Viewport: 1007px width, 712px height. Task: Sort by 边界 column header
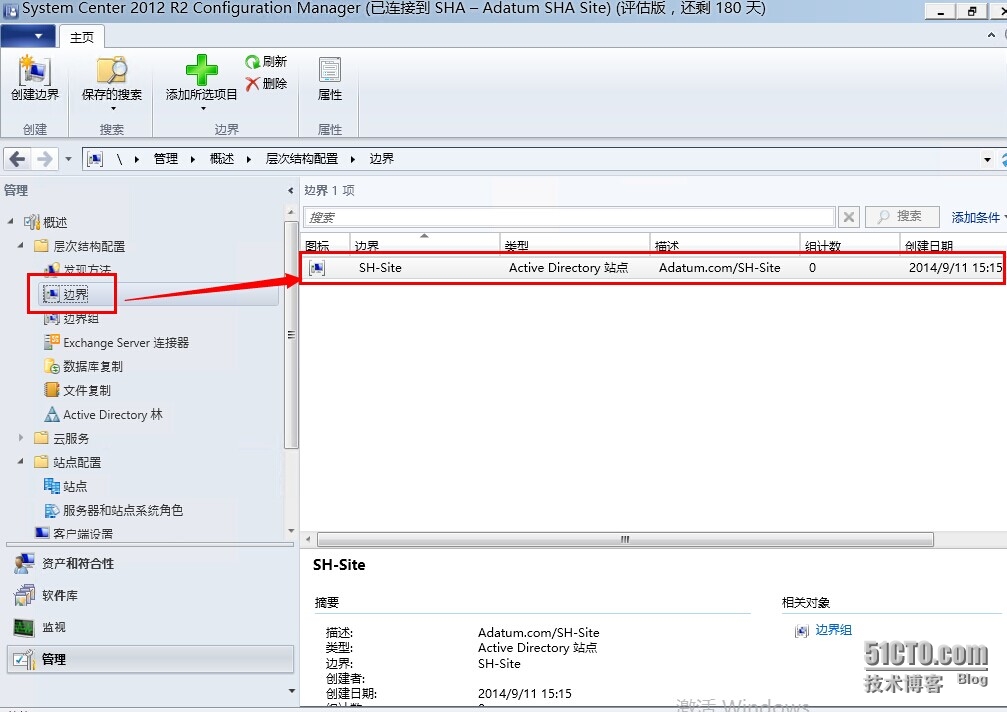[x=424, y=244]
